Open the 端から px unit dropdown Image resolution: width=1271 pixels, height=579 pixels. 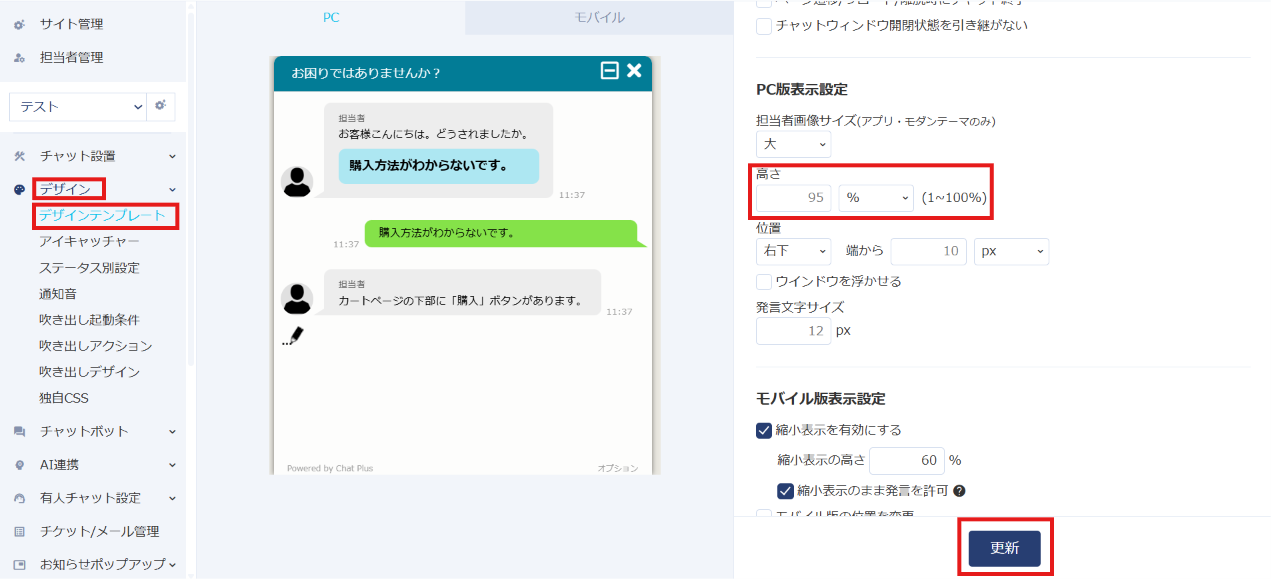(x=1011, y=251)
